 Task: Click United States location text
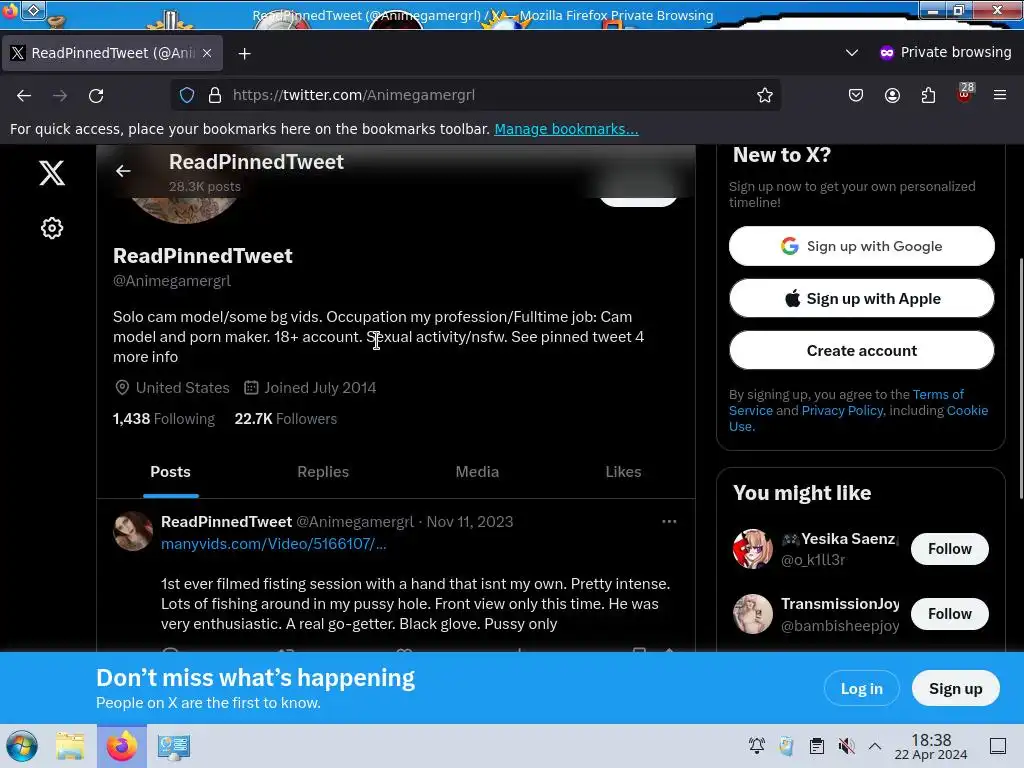pos(182,388)
